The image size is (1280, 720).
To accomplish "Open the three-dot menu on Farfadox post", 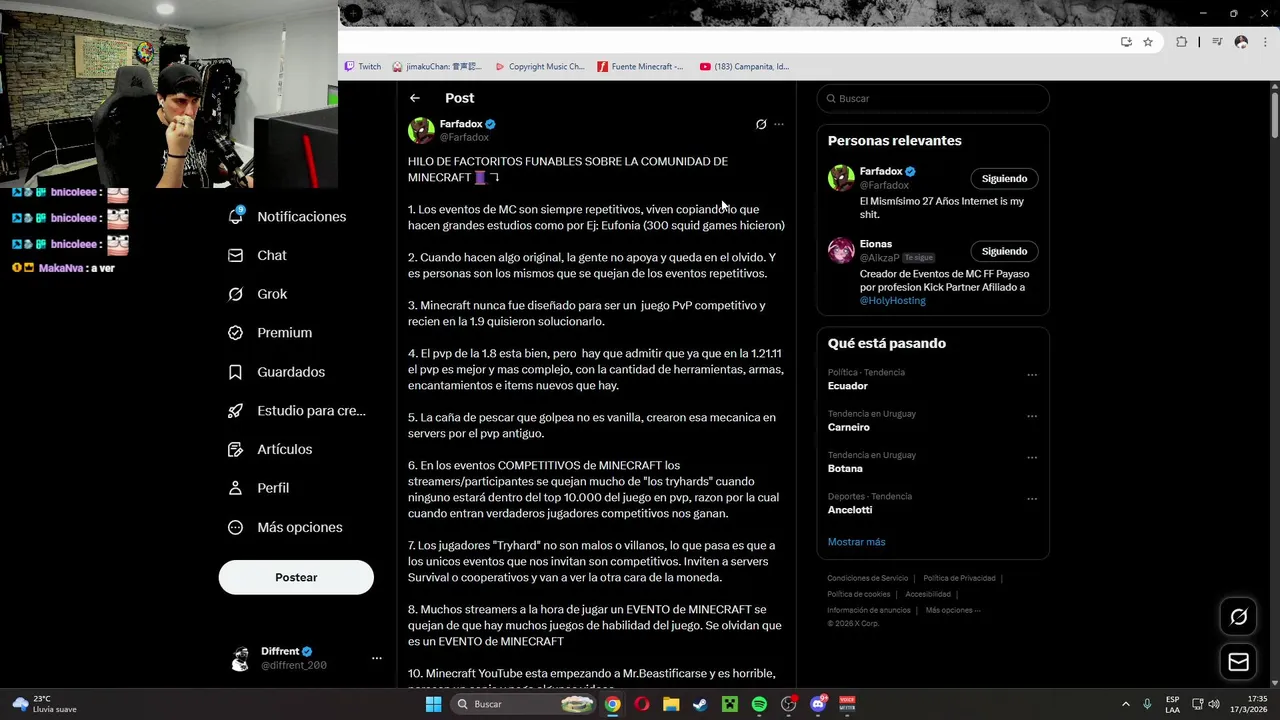I will 779,124.
